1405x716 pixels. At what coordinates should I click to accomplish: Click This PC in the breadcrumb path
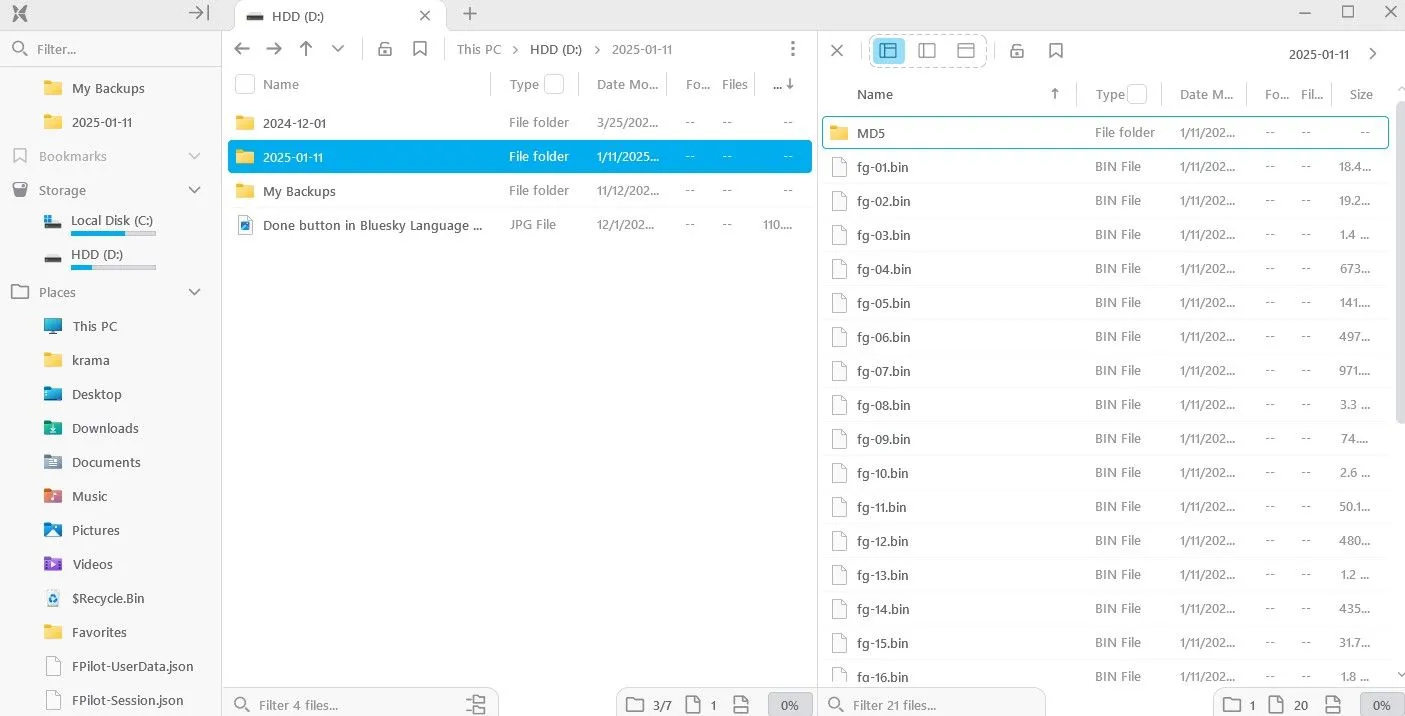479,50
